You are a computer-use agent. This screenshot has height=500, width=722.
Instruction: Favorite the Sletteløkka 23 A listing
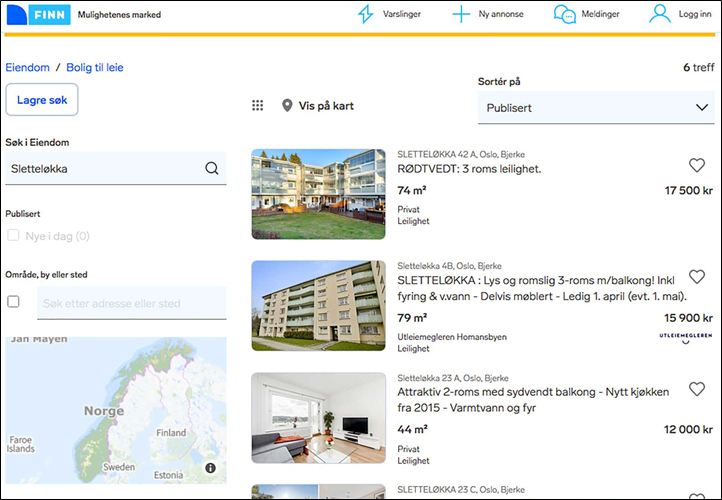[x=697, y=389]
